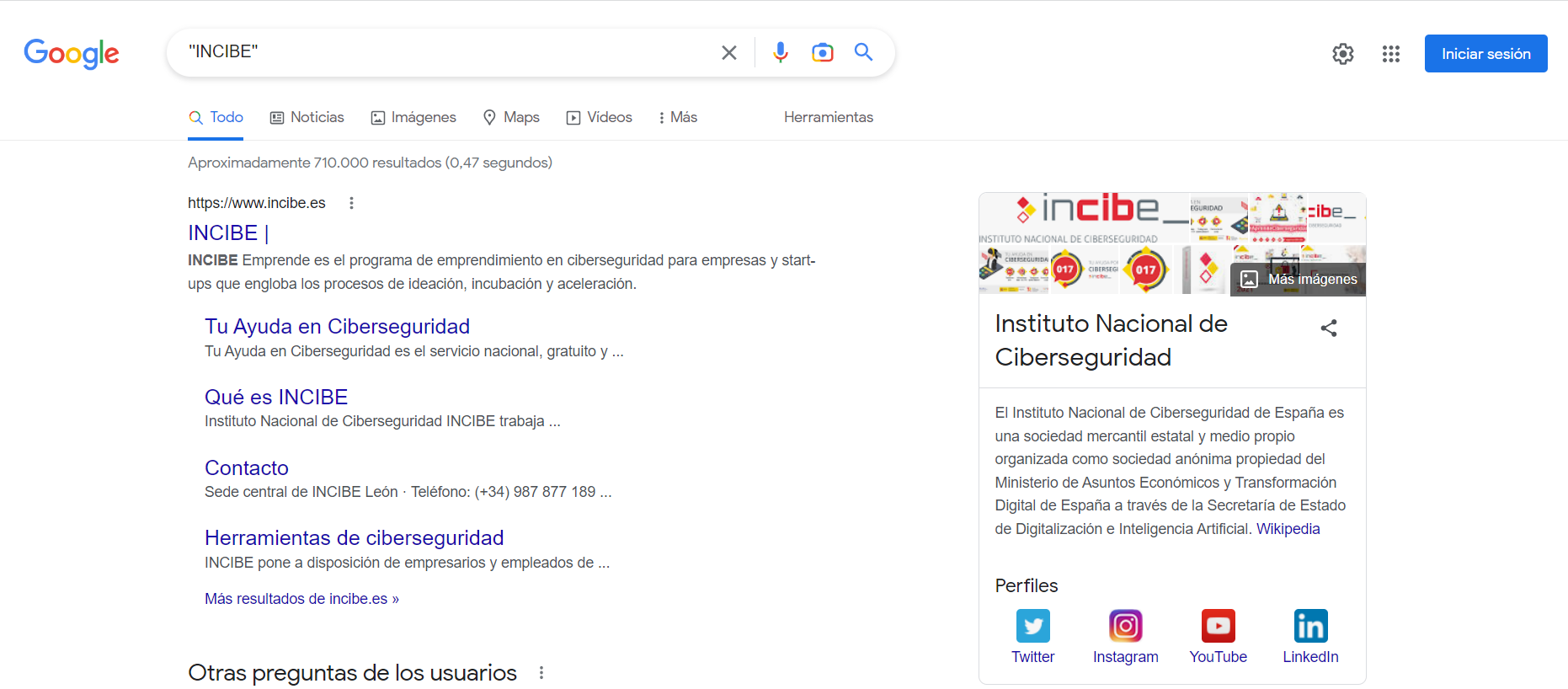Screen dimensions: 1568x689
Task: Open the Google apps grid
Action: pos(1391,54)
